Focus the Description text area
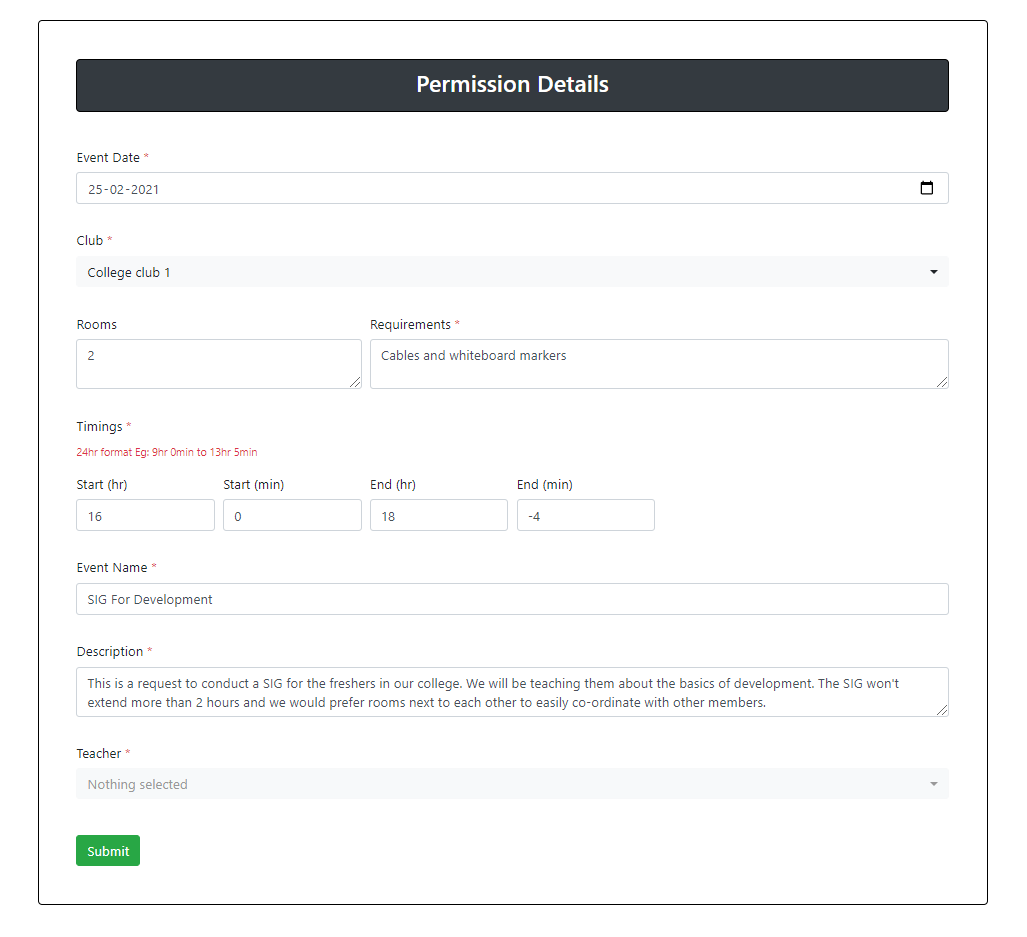The height and width of the screenshot is (937, 1027). point(512,692)
